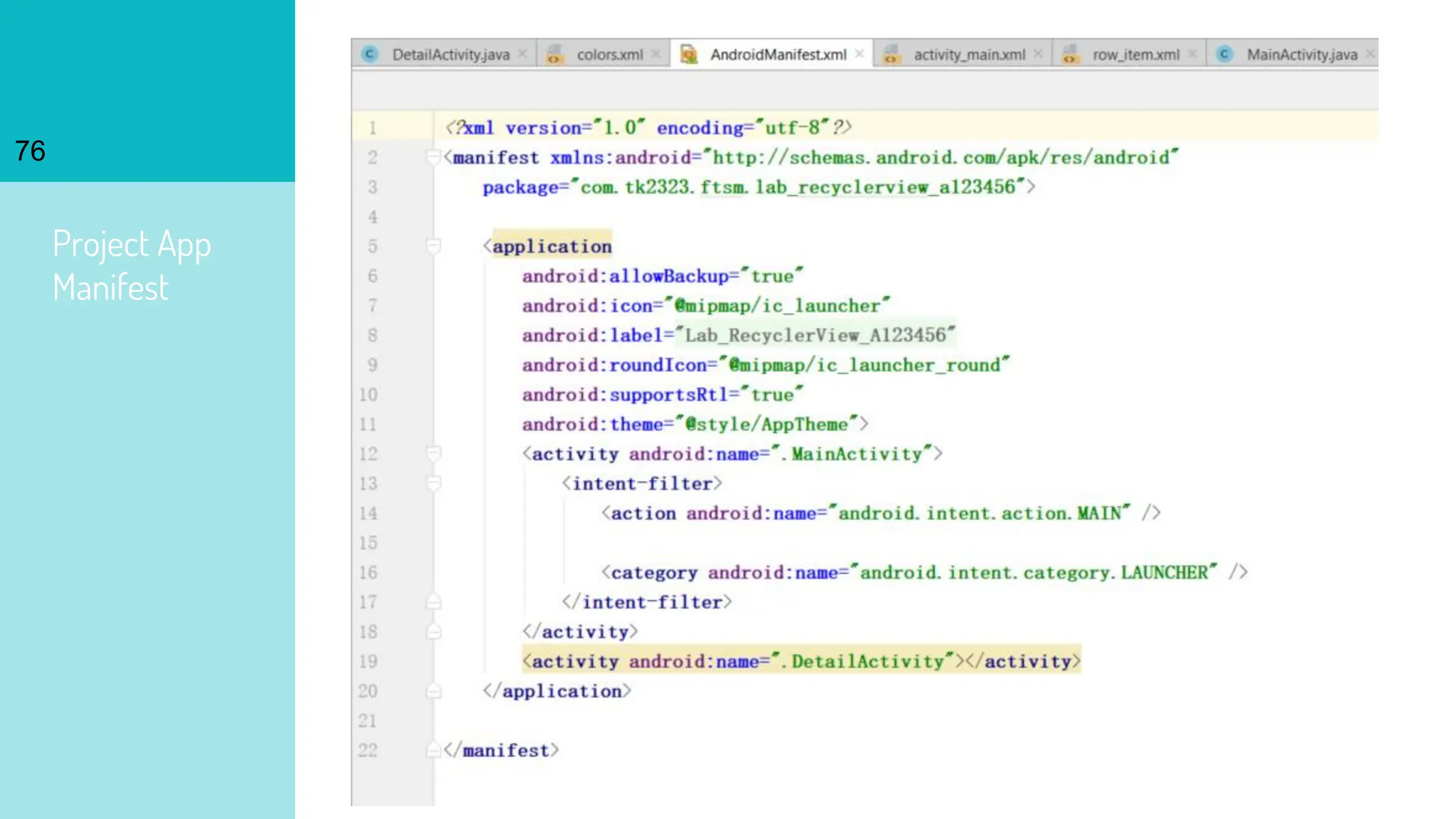
Task: Close the activity_main.xml tab
Action: 1038,54
